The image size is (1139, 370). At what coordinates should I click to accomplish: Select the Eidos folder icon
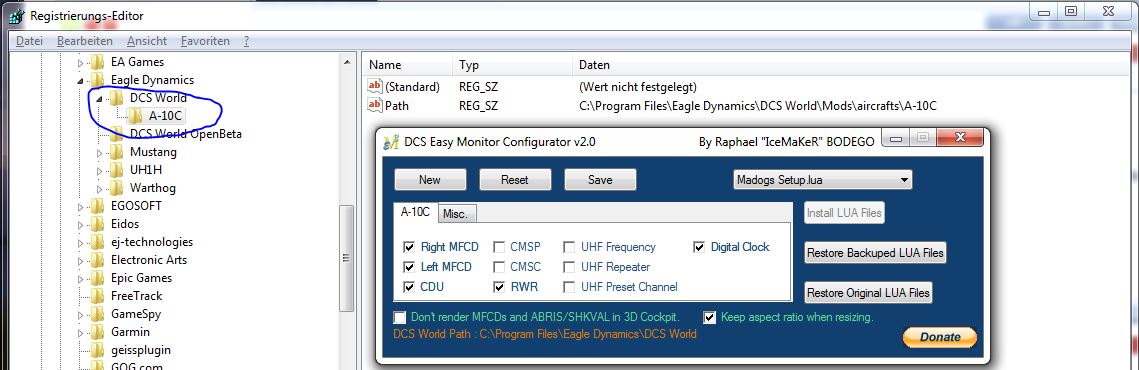[97, 224]
